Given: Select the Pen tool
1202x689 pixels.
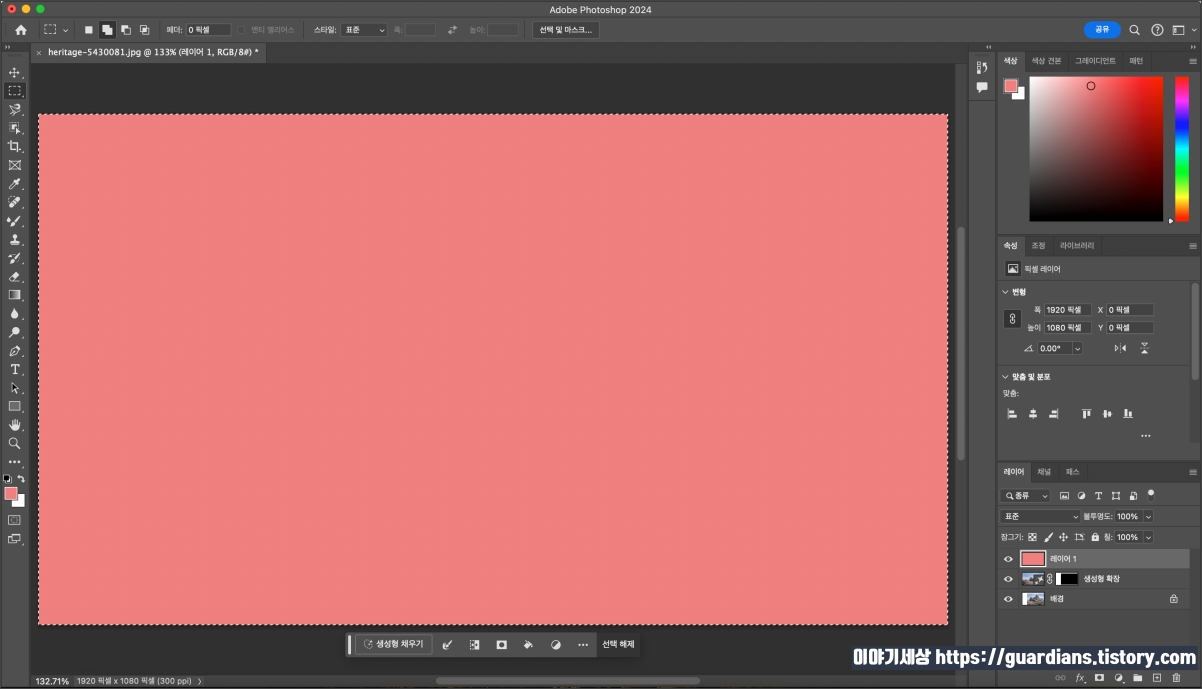Looking at the screenshot, I should pyautogui.click(x=14, y=351).
